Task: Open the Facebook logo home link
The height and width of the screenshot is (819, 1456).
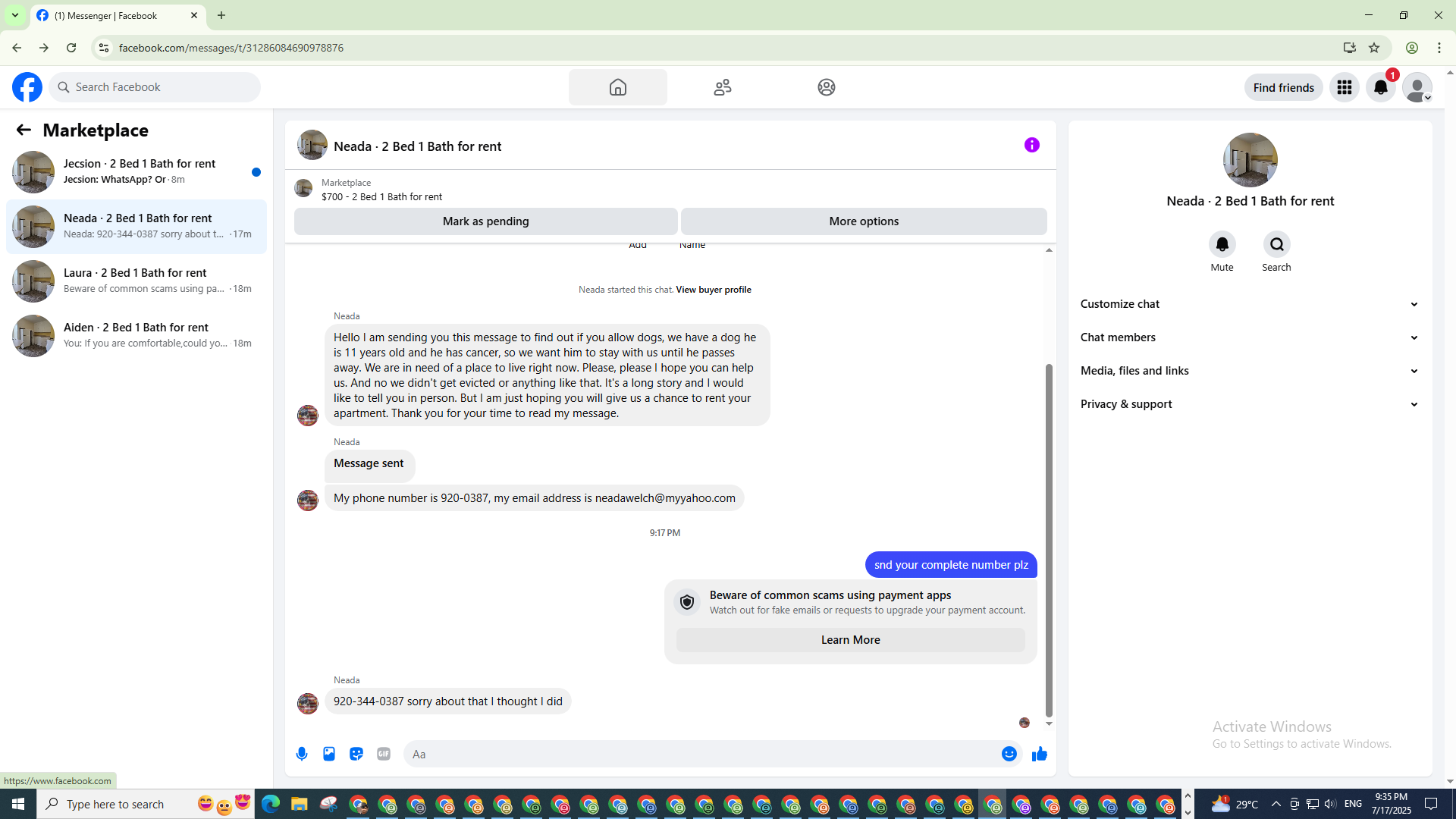Action: [x=27, y=87]
